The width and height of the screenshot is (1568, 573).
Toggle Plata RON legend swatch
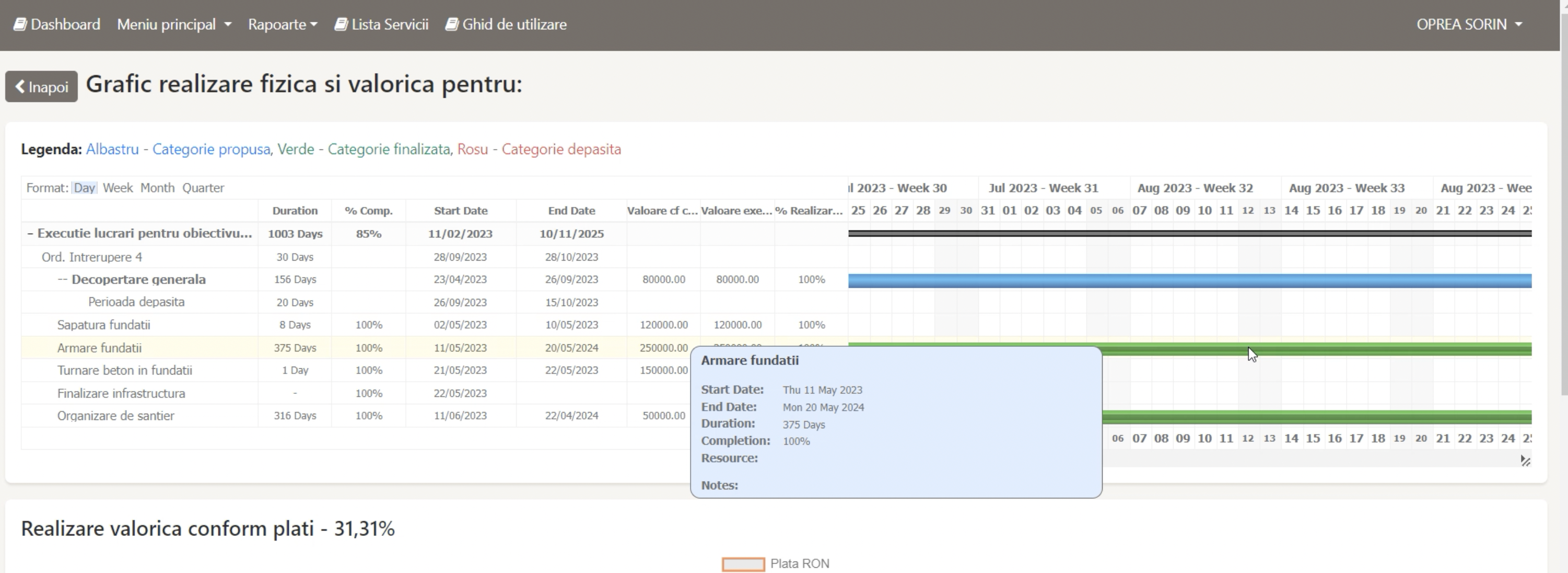tap(743, 565)
